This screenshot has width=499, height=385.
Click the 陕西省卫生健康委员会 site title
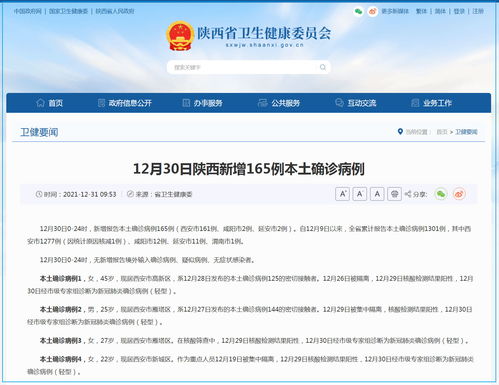tap(264, 33)
